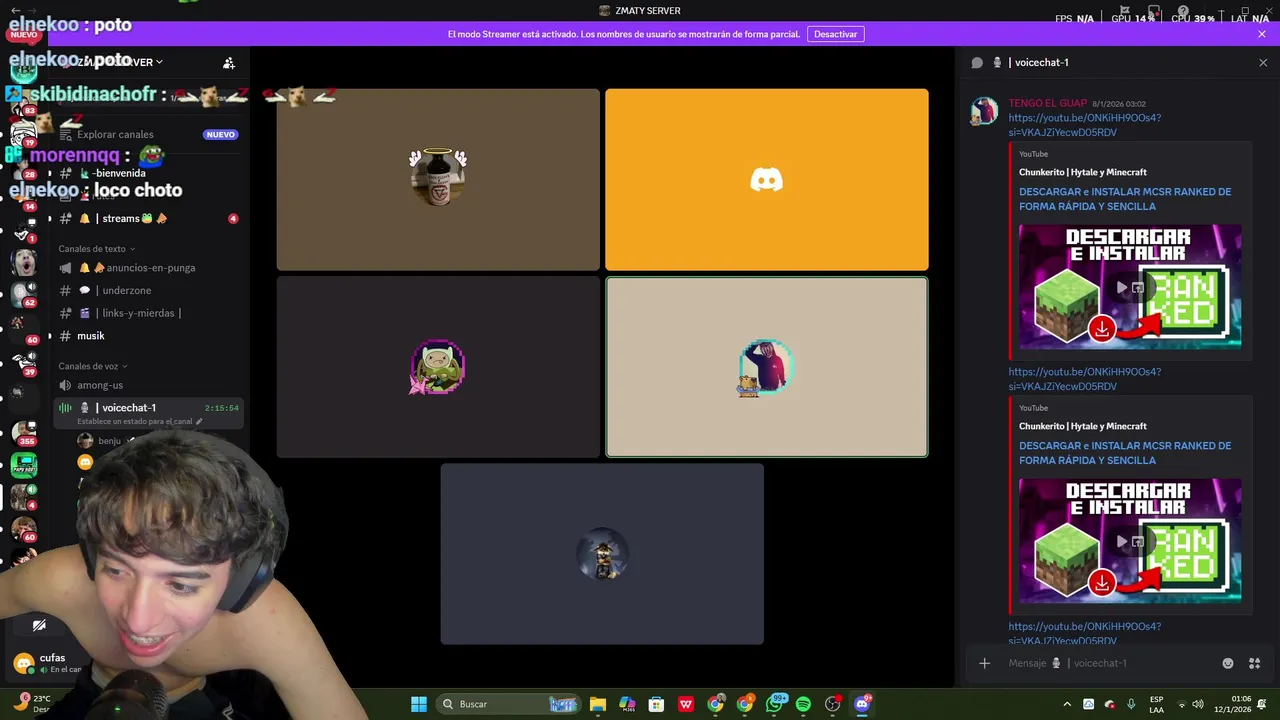Open the anuncios-en-punga channel
The image size is (1280, 720).
pyautogui.click(x=150, y=268)
